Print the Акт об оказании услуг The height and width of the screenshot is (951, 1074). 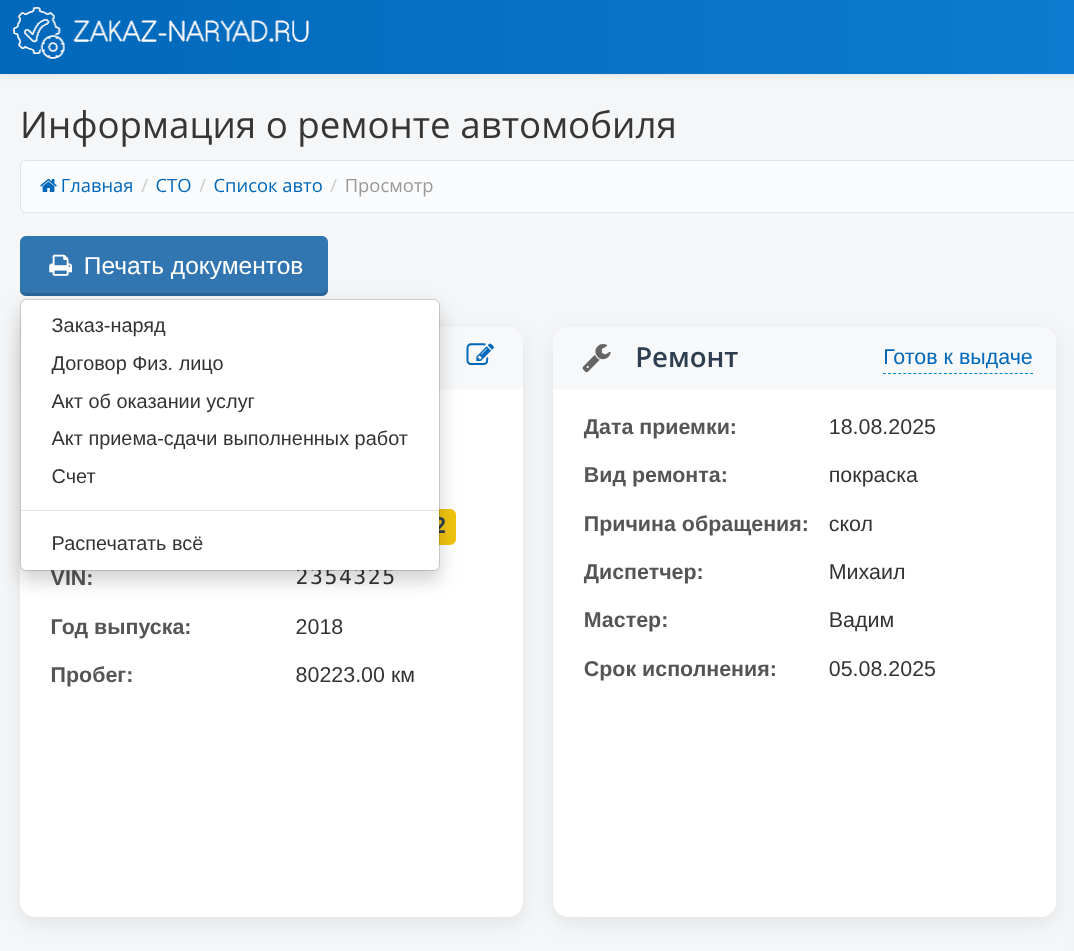point(153,402)
